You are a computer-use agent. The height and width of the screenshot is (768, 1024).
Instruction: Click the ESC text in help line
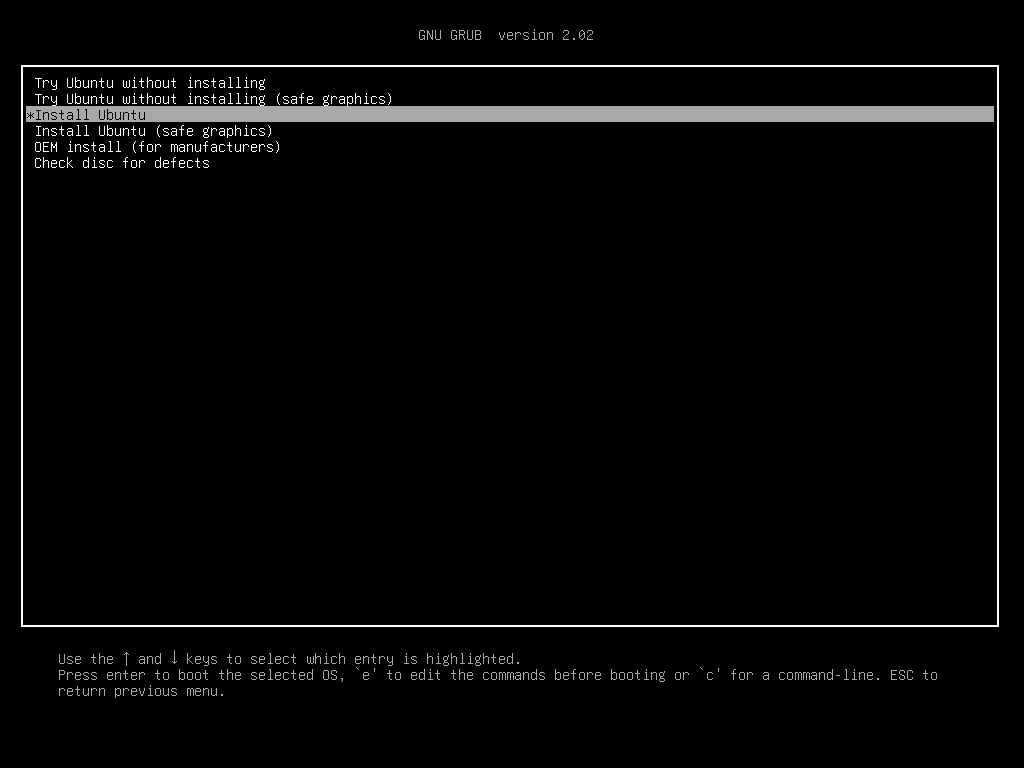[x=901, y=675]
